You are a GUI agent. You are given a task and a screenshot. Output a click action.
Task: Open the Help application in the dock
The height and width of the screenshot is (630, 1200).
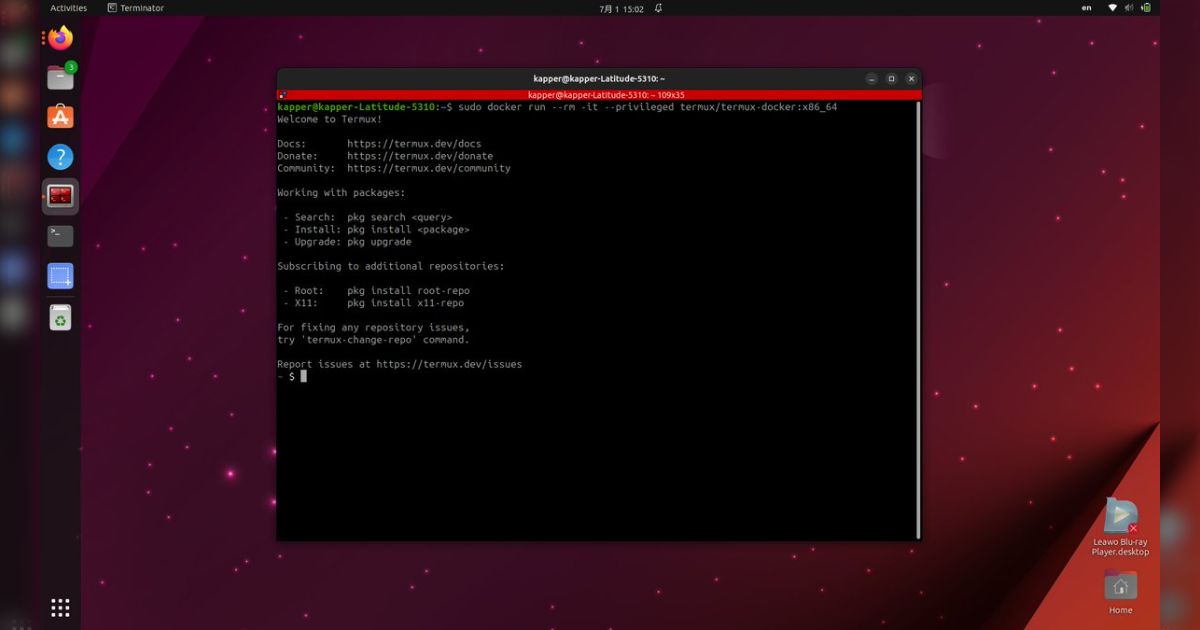(59, 156)
